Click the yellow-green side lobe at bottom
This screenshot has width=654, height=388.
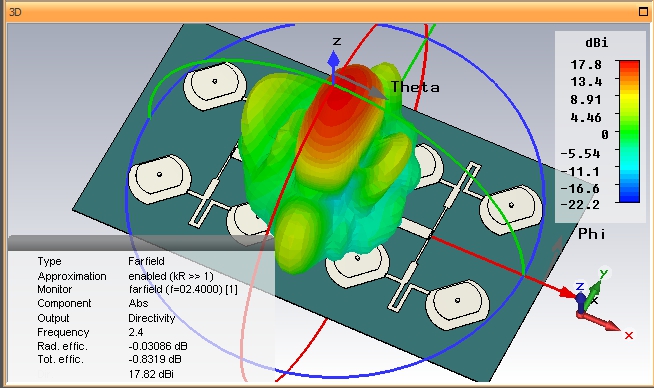(x=296, y=236)
